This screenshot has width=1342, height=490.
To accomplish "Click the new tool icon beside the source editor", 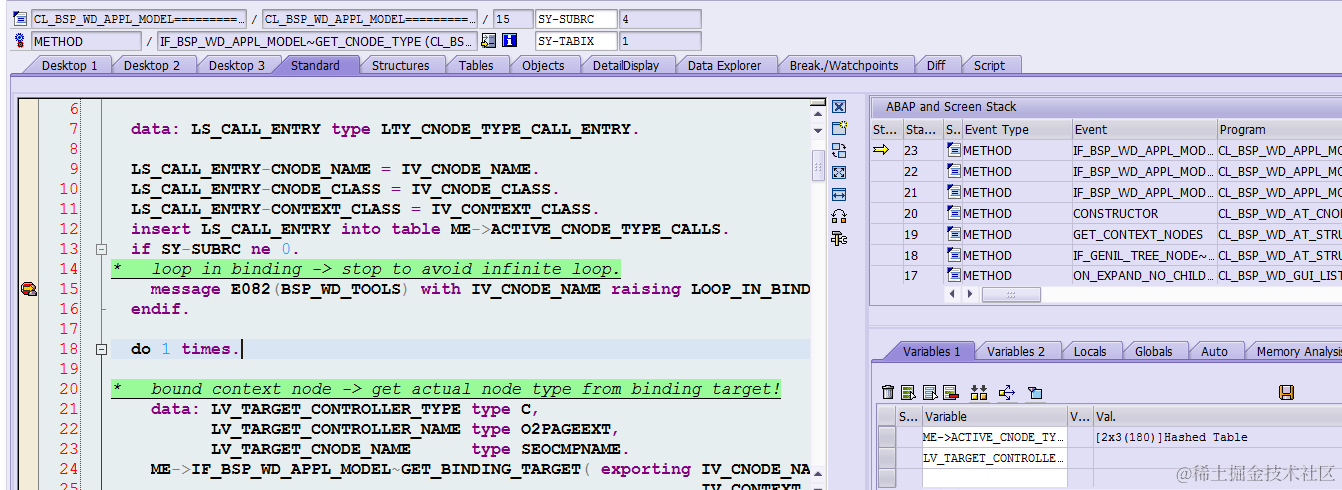I will 839,128.
